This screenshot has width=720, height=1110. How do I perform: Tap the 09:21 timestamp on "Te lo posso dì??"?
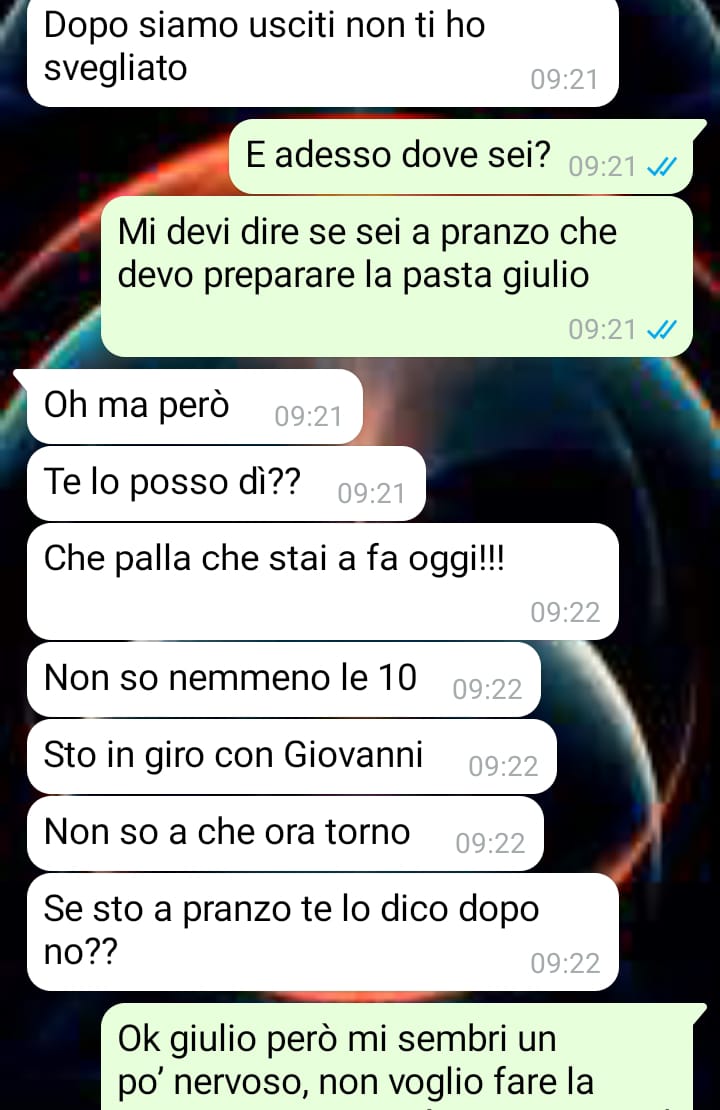tap(372, 493)
